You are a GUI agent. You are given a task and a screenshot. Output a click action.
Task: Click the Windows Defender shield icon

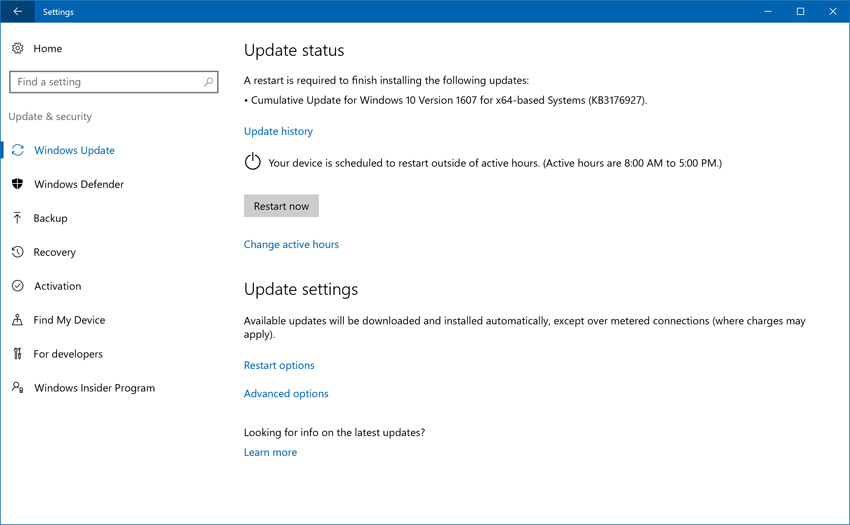pyautogui.click(x=17, y=184)
